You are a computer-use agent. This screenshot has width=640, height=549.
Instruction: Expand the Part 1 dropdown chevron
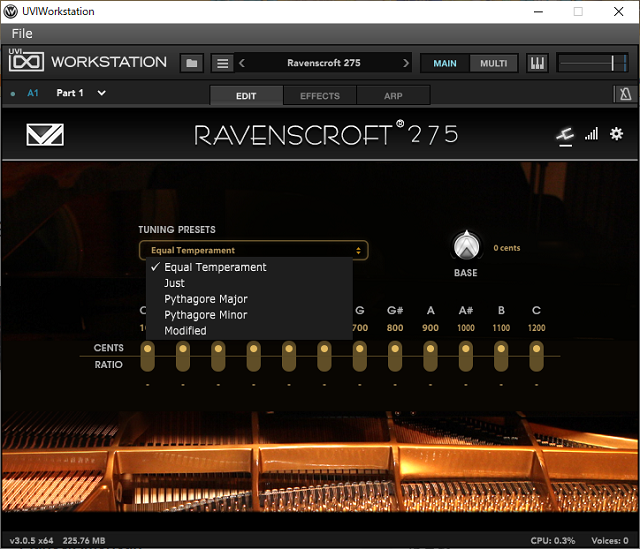101,93
